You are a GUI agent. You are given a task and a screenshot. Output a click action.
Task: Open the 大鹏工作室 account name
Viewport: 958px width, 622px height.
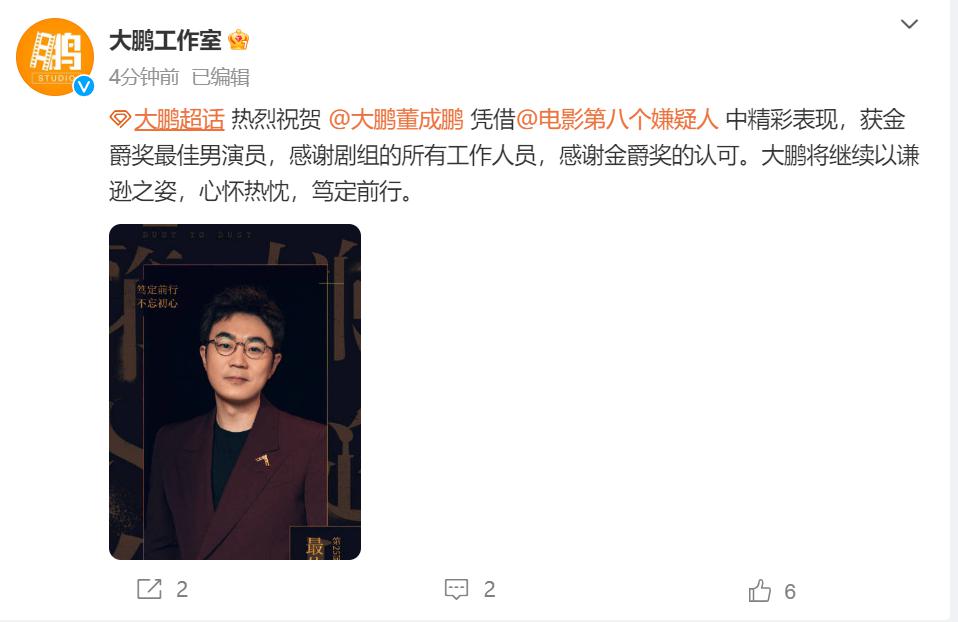coord(165,40)
